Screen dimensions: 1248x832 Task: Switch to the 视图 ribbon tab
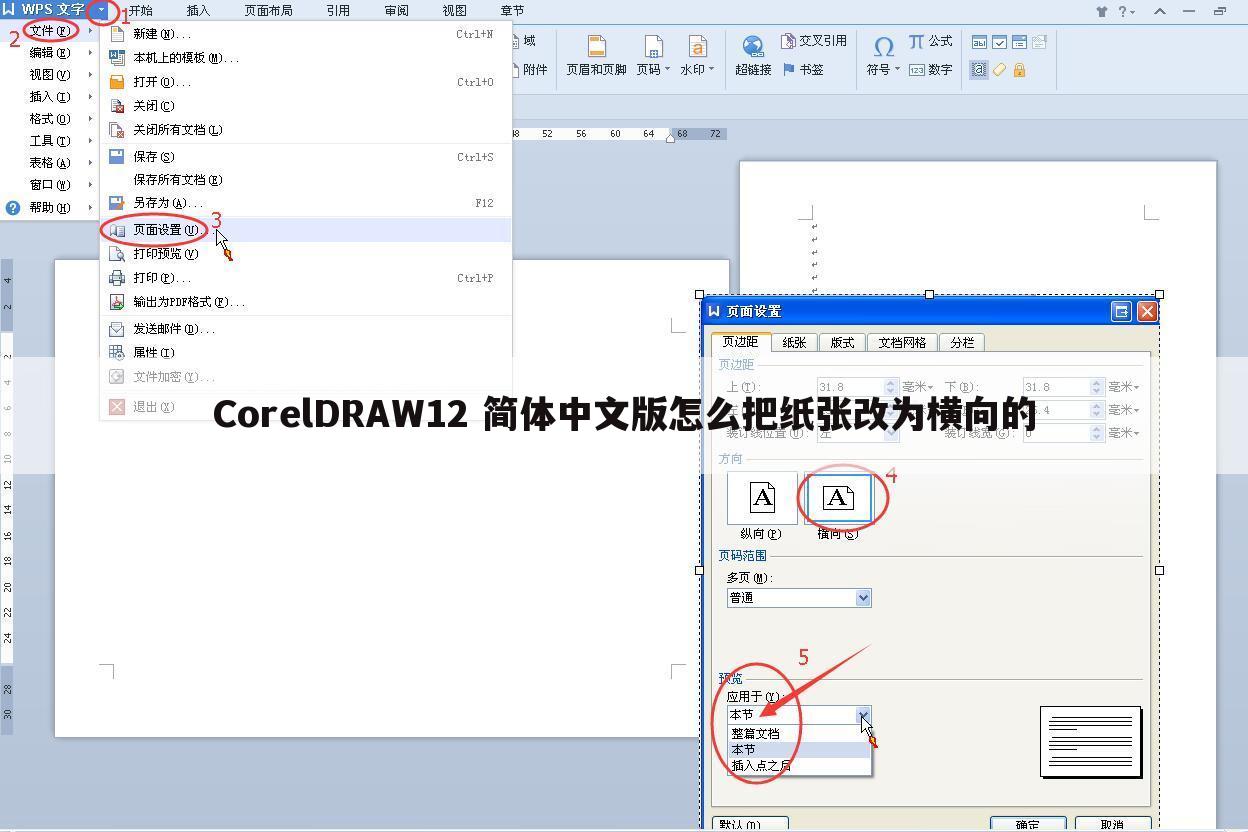click(x=454, y=11)
